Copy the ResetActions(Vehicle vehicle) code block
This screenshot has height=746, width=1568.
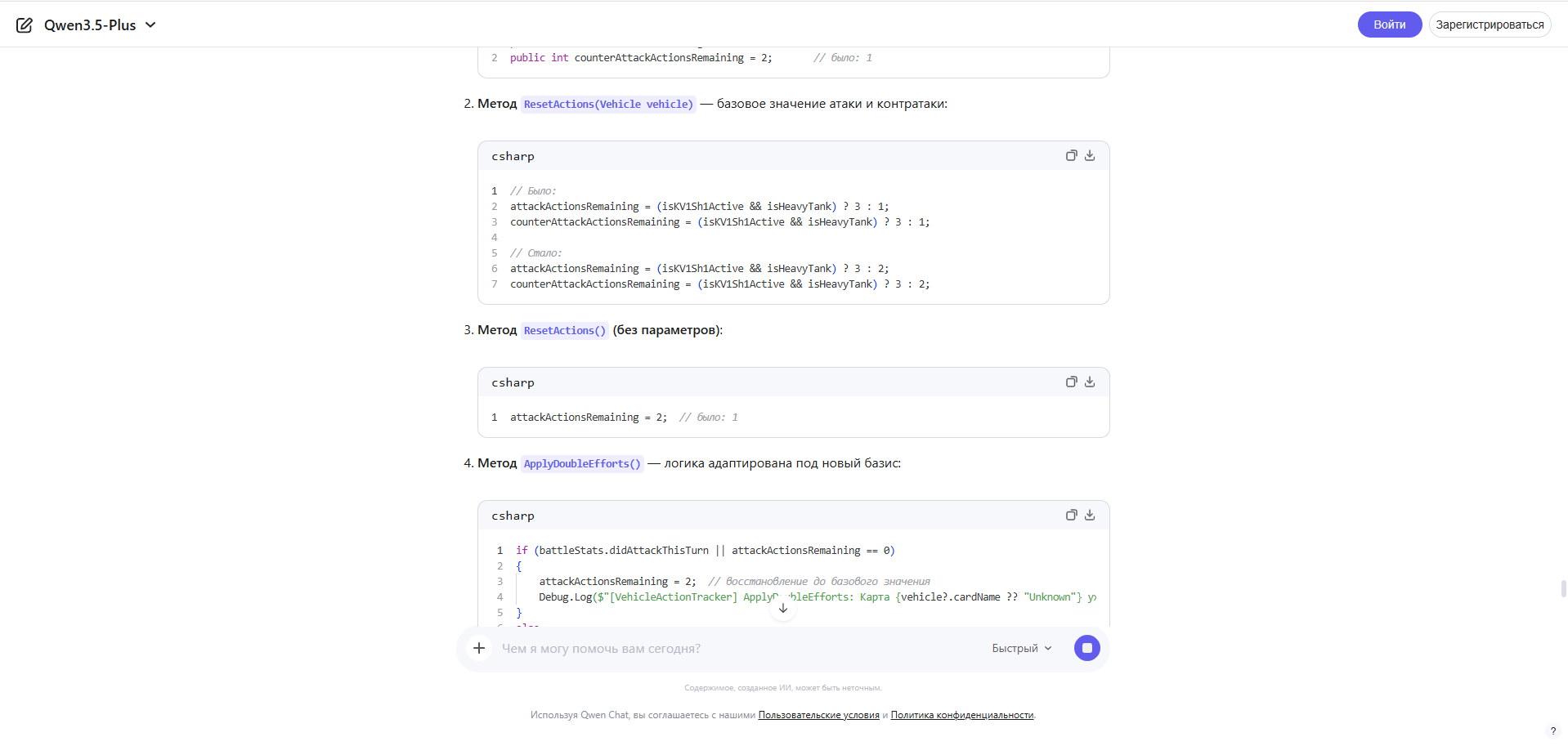click(x=1071, y=155)
